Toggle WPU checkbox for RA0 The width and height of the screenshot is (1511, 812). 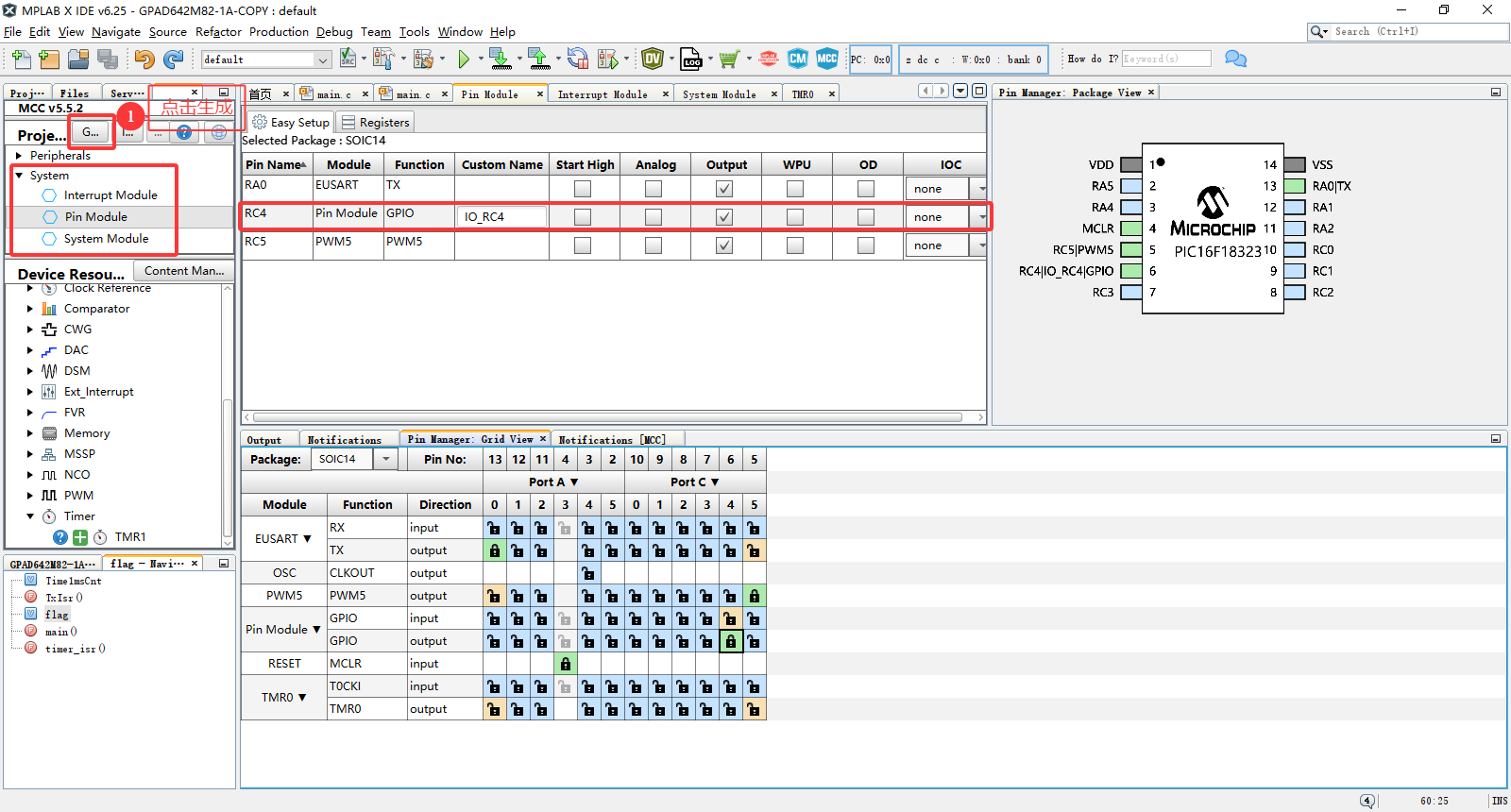click(x=795, y=189)
